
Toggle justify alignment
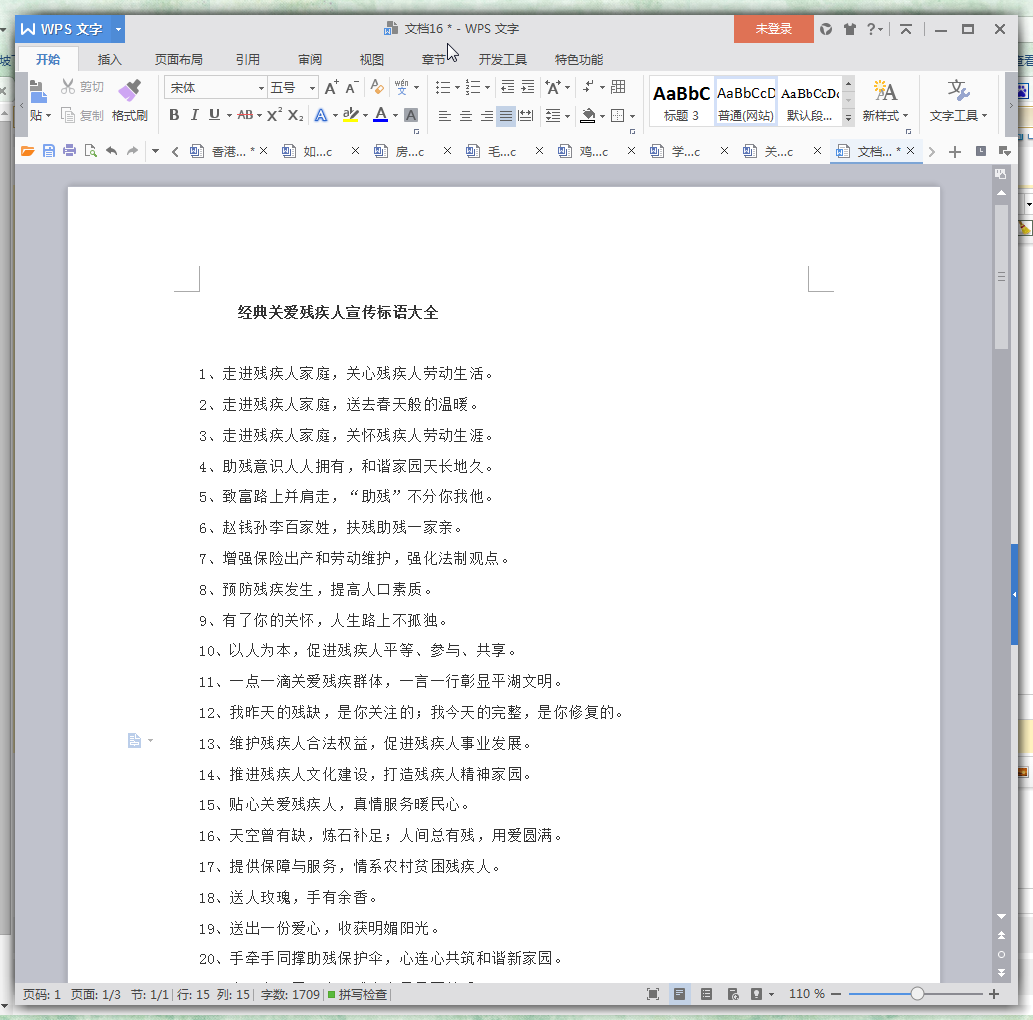point(506,116)
